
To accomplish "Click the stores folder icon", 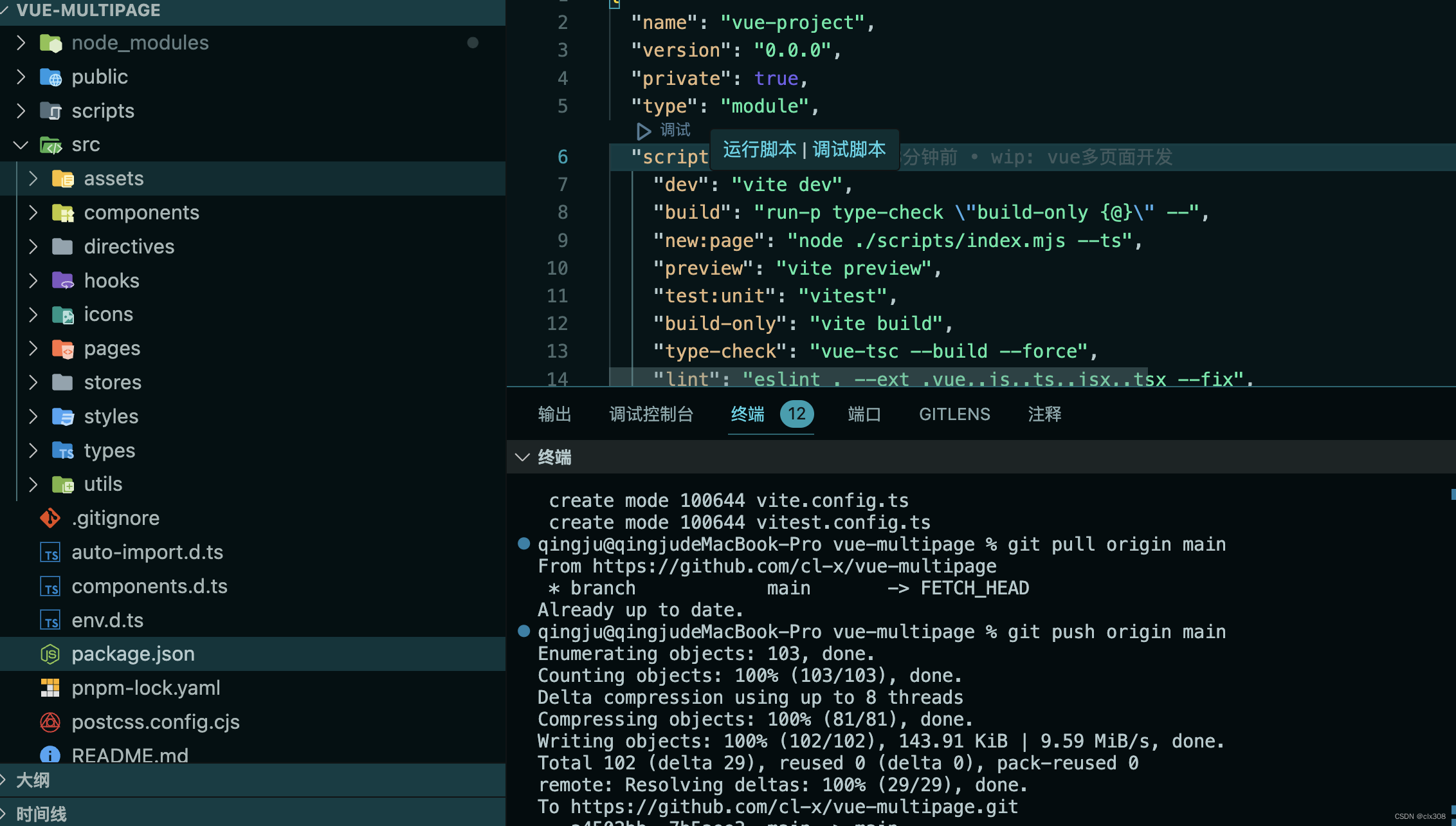I will pyautogui.click(x=63, y=382).
